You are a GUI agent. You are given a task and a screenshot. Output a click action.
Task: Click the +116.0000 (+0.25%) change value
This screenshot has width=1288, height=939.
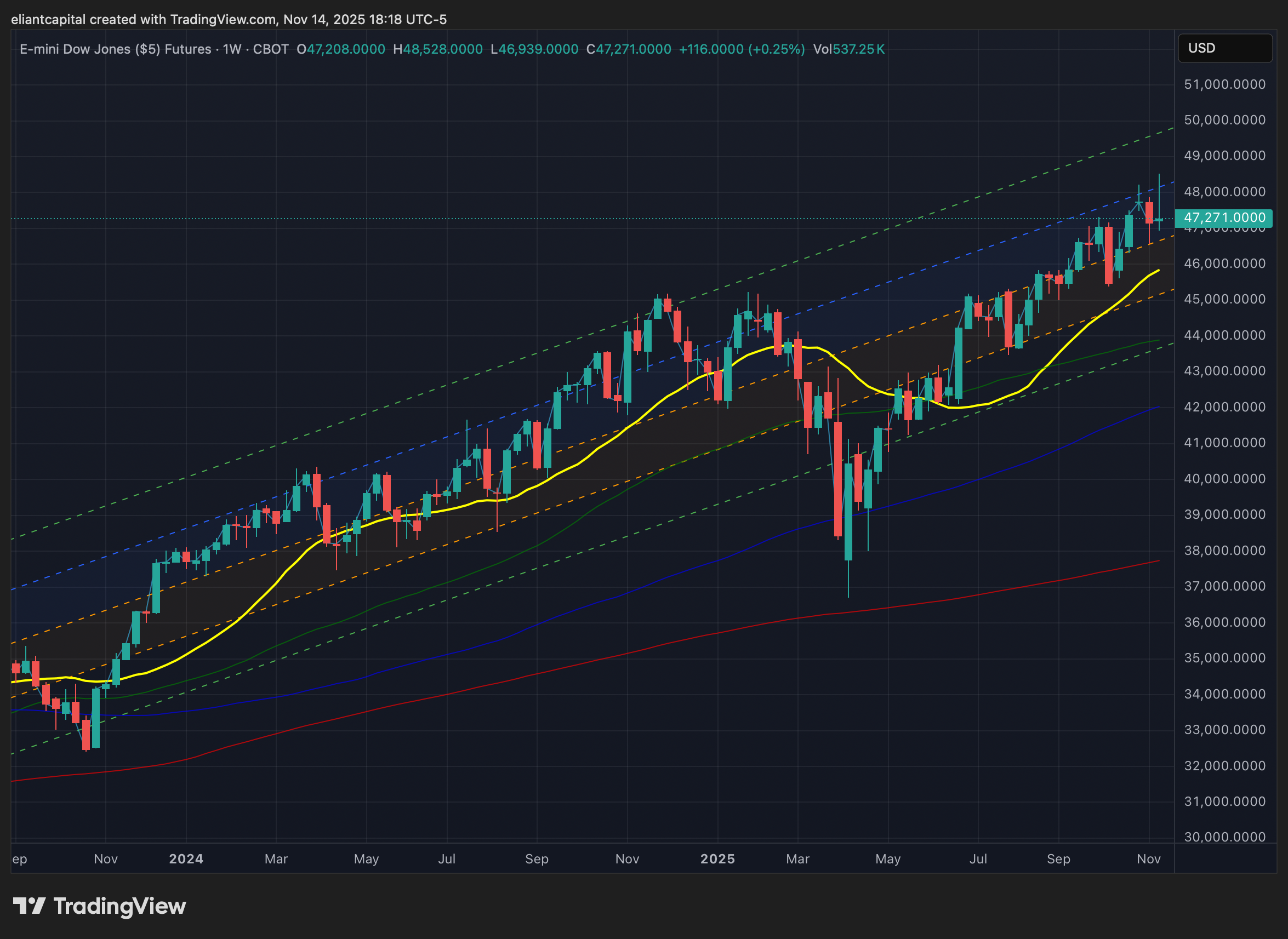[x=742, y=49]
